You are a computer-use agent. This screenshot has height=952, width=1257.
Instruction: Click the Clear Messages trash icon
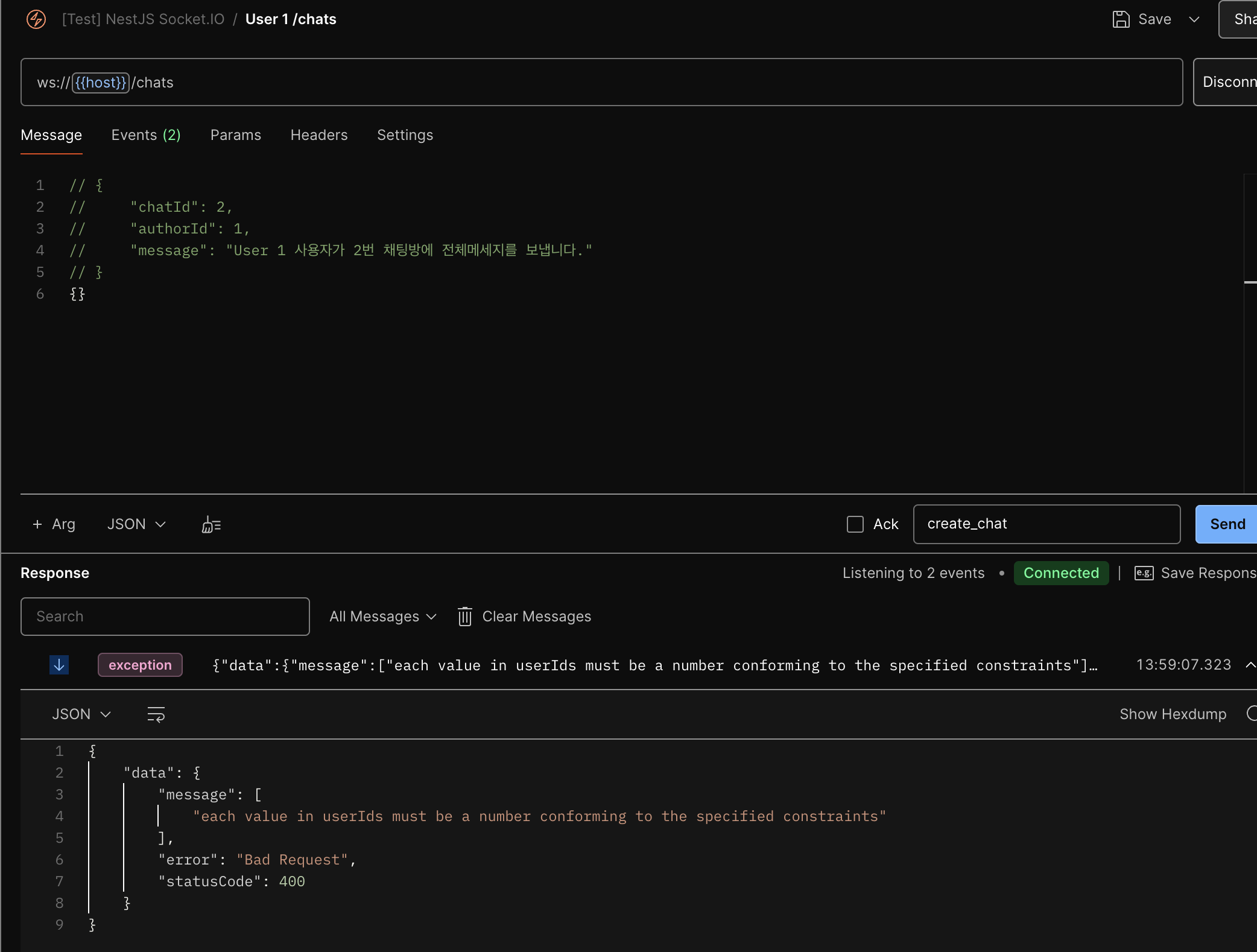click(464, 617)
